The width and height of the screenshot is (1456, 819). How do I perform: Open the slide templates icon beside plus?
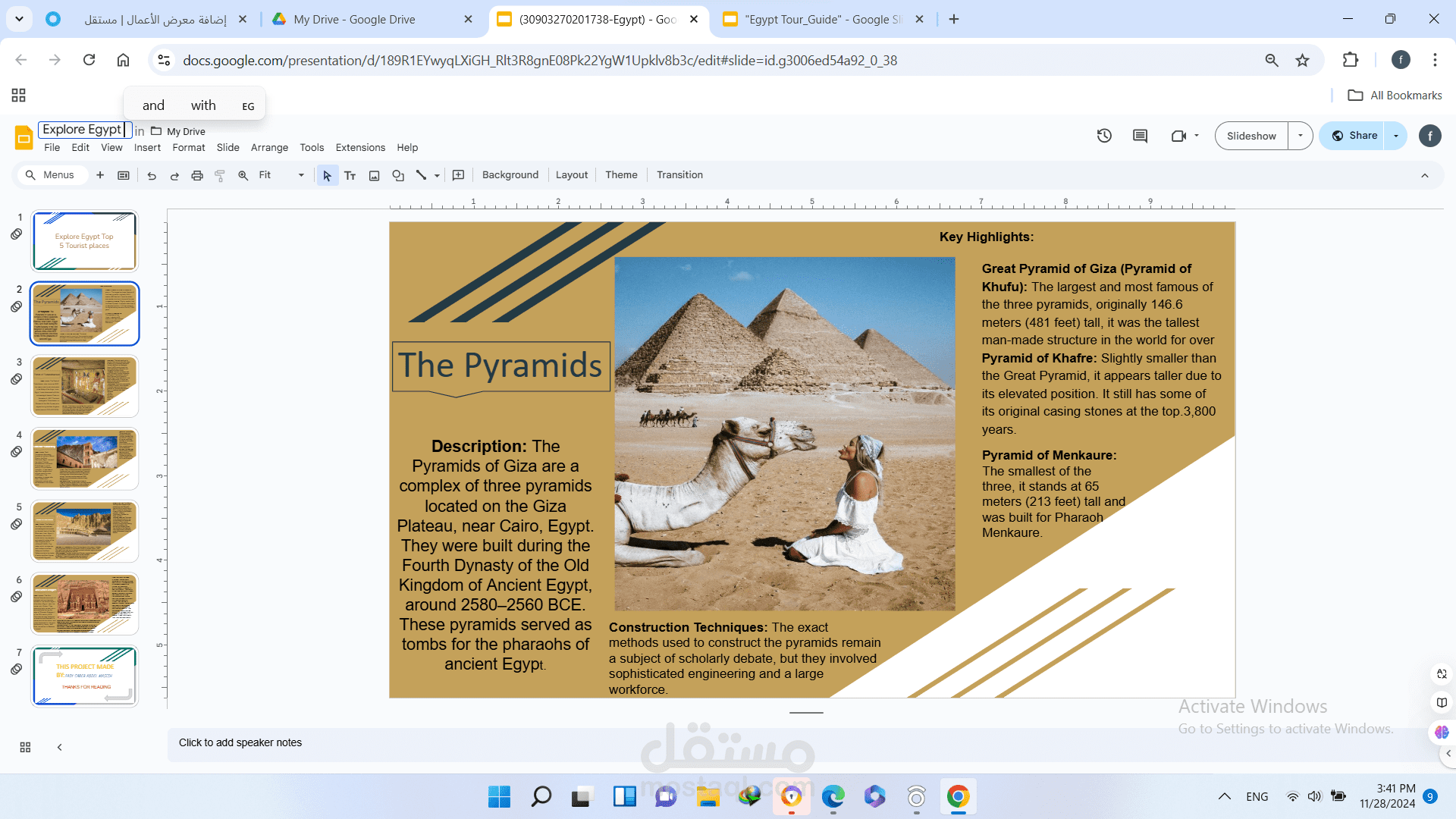124,175
